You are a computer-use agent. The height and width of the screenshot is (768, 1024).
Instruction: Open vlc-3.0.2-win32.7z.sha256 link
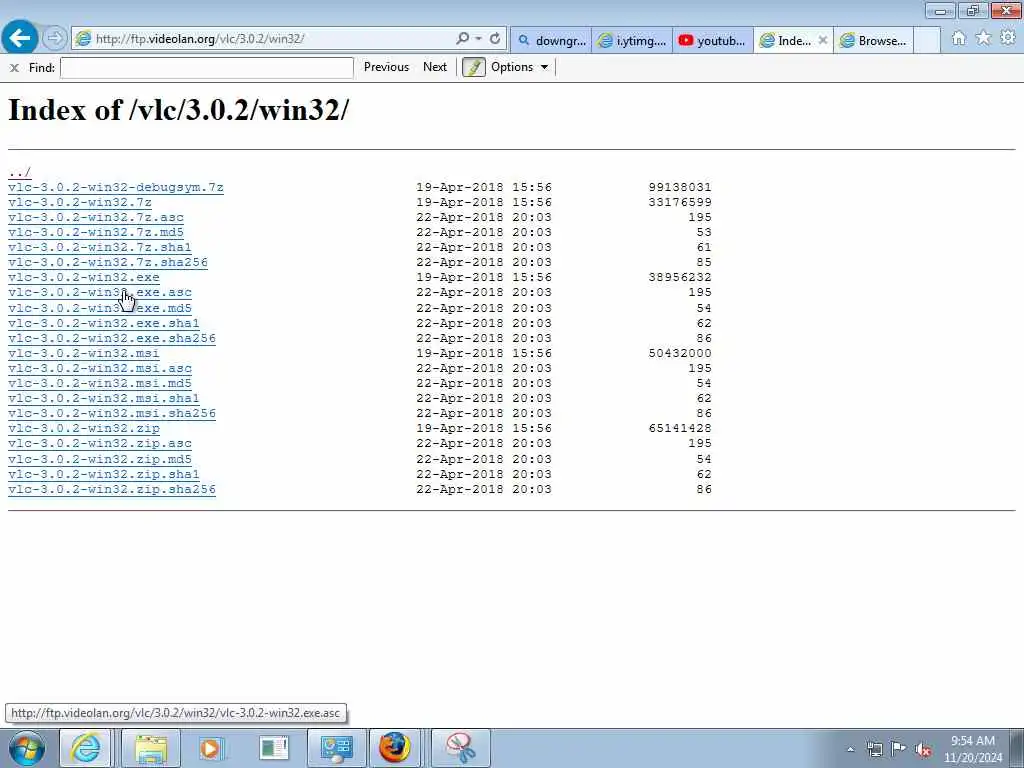pos(108,263)
